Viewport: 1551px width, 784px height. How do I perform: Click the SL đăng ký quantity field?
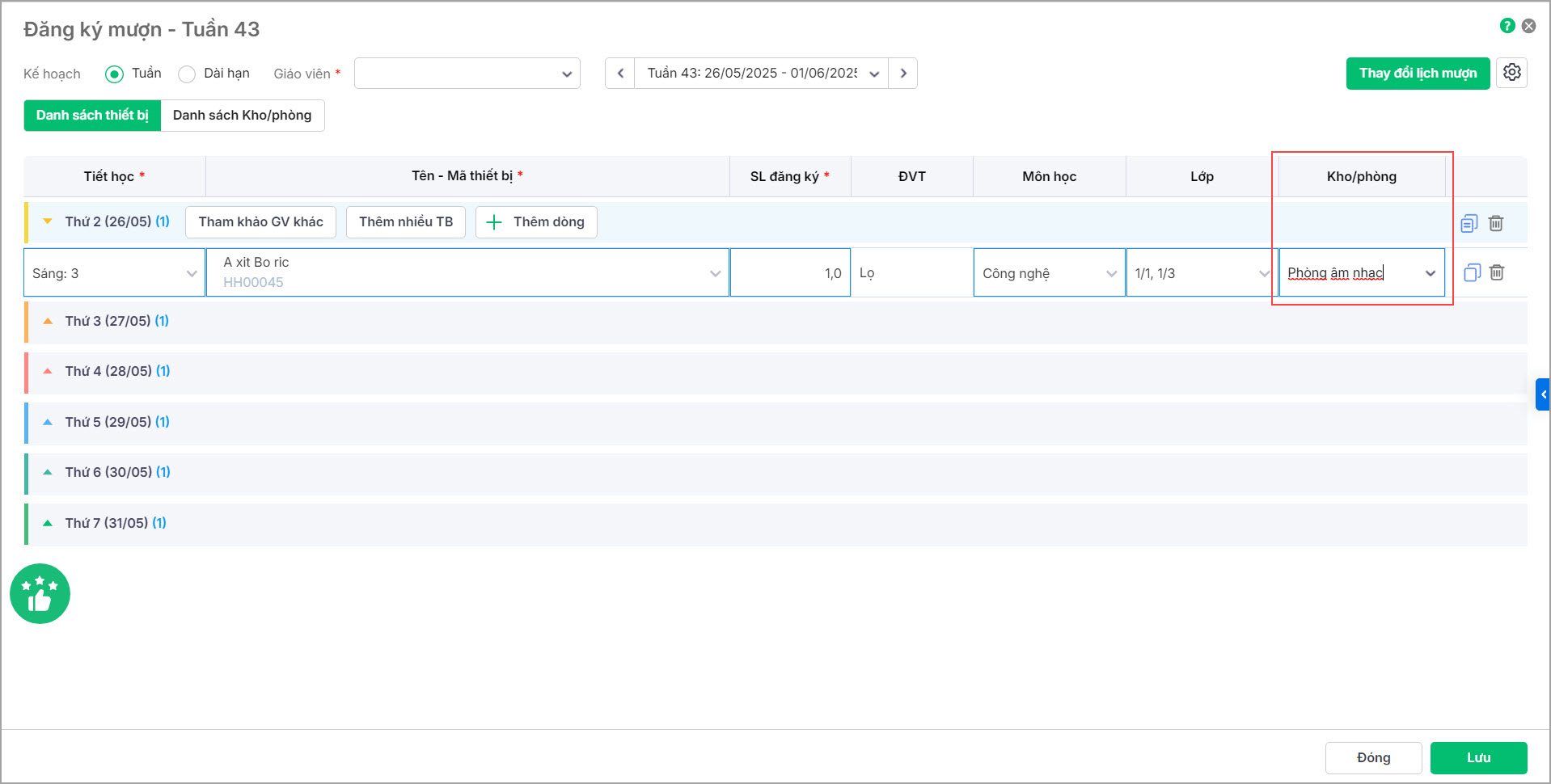[790, 273]
